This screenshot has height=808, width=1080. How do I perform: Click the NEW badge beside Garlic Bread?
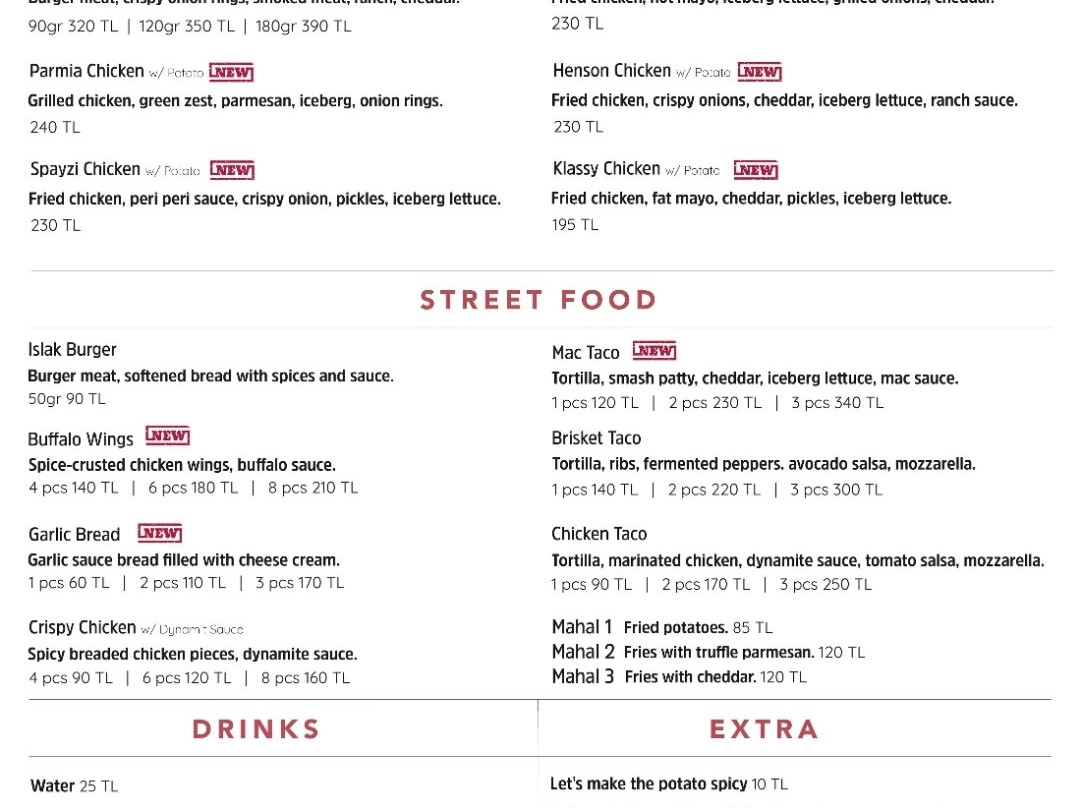(x=160, y=533)
